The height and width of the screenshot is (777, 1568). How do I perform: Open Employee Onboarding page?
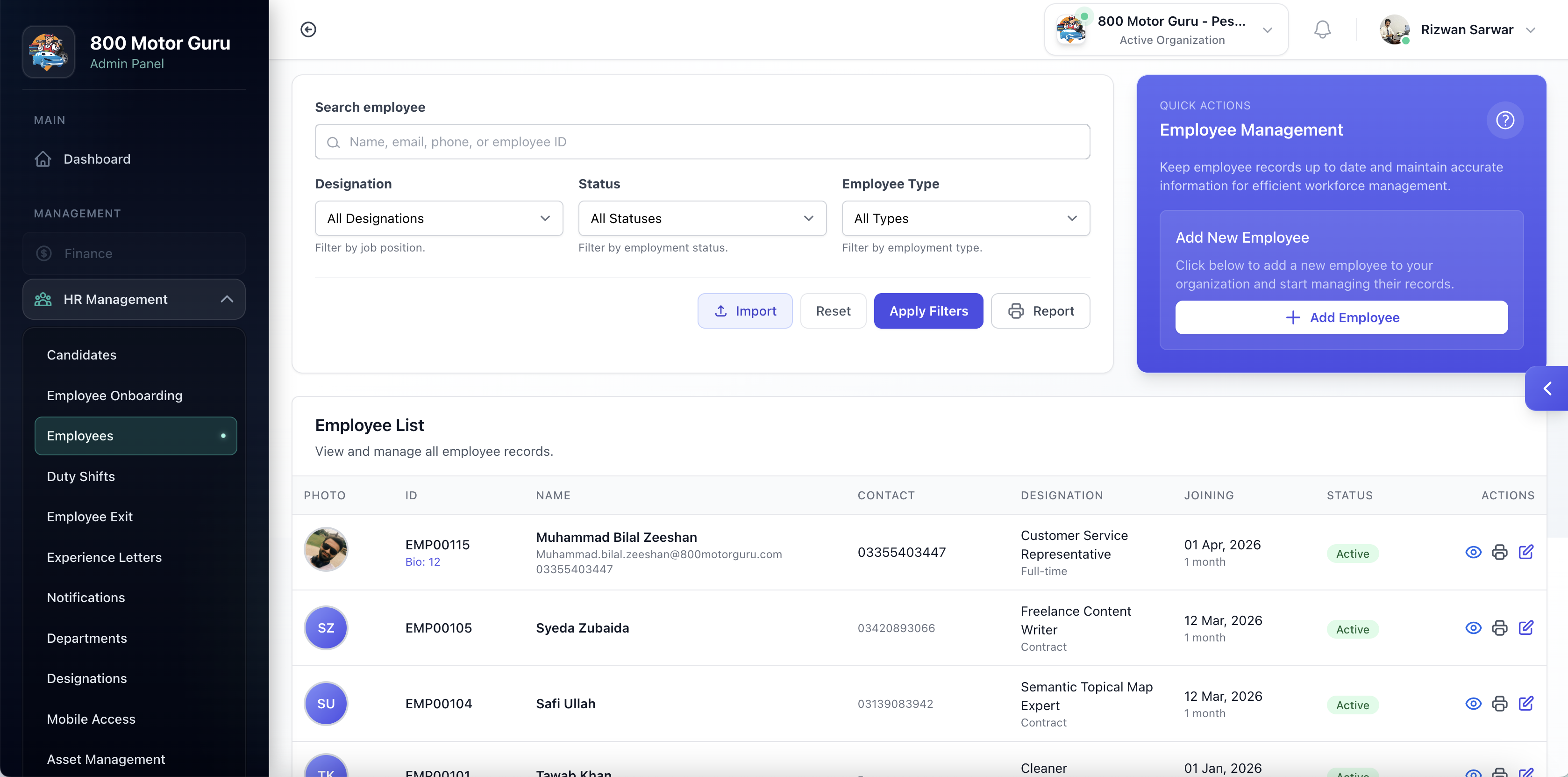coord(114,396)
